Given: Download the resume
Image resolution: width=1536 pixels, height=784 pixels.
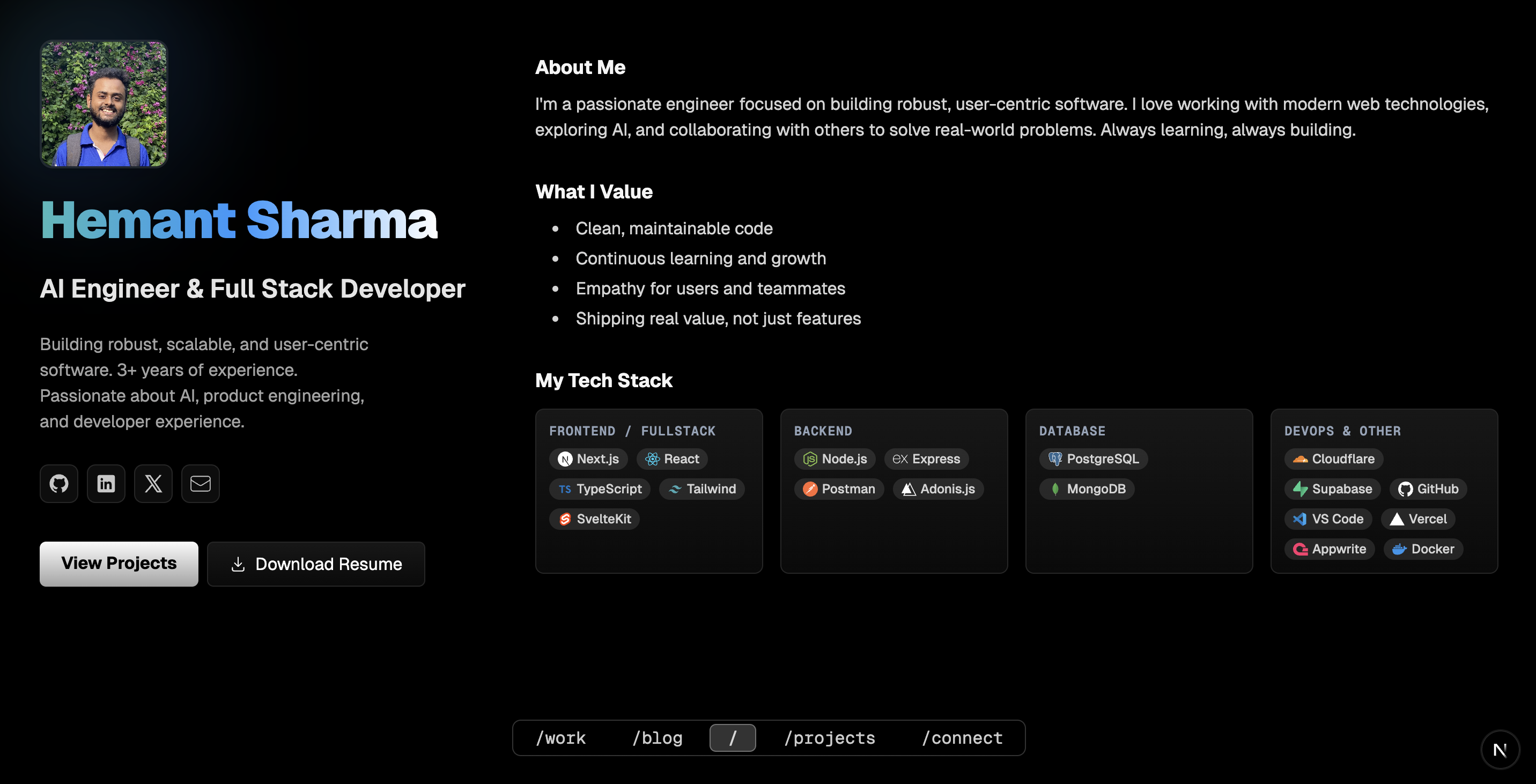Looking at the screenshot, I should (x=315, y=564).
